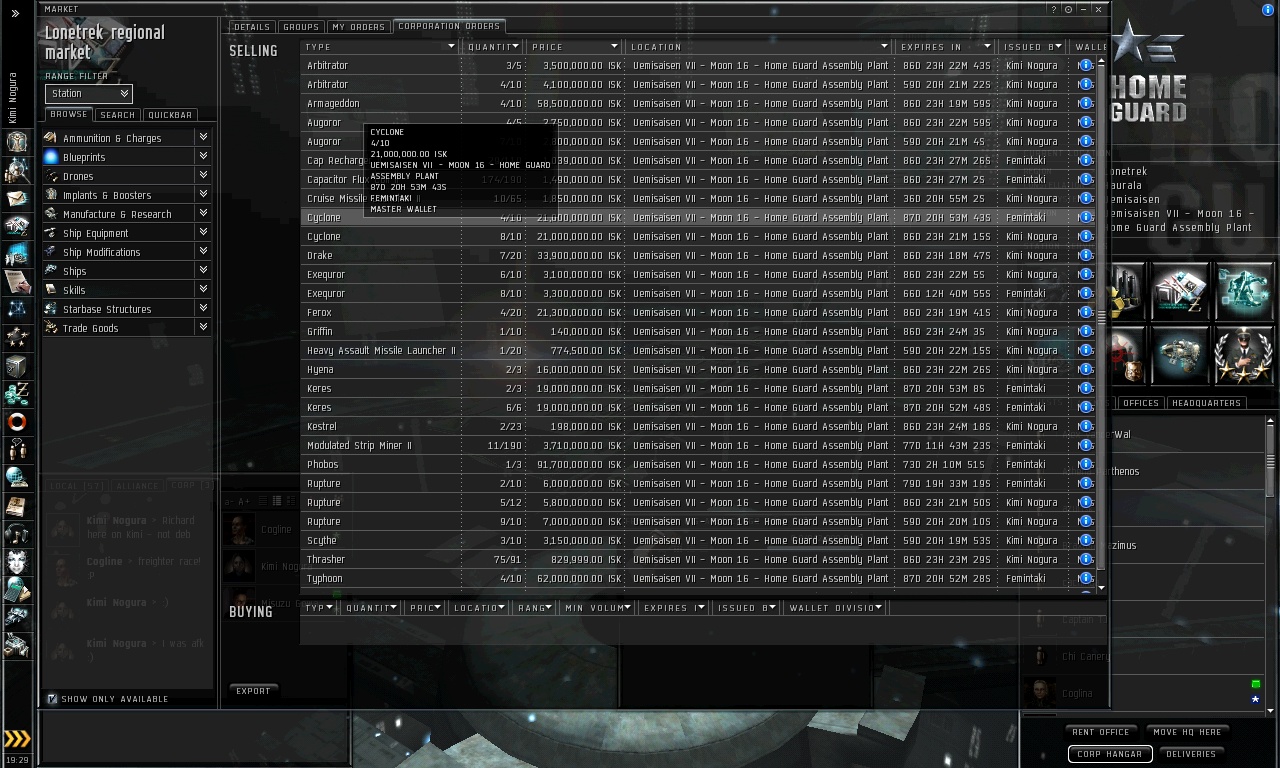
Task: Open the Expires In column arrow in Selling
Action: click(987, 47)
